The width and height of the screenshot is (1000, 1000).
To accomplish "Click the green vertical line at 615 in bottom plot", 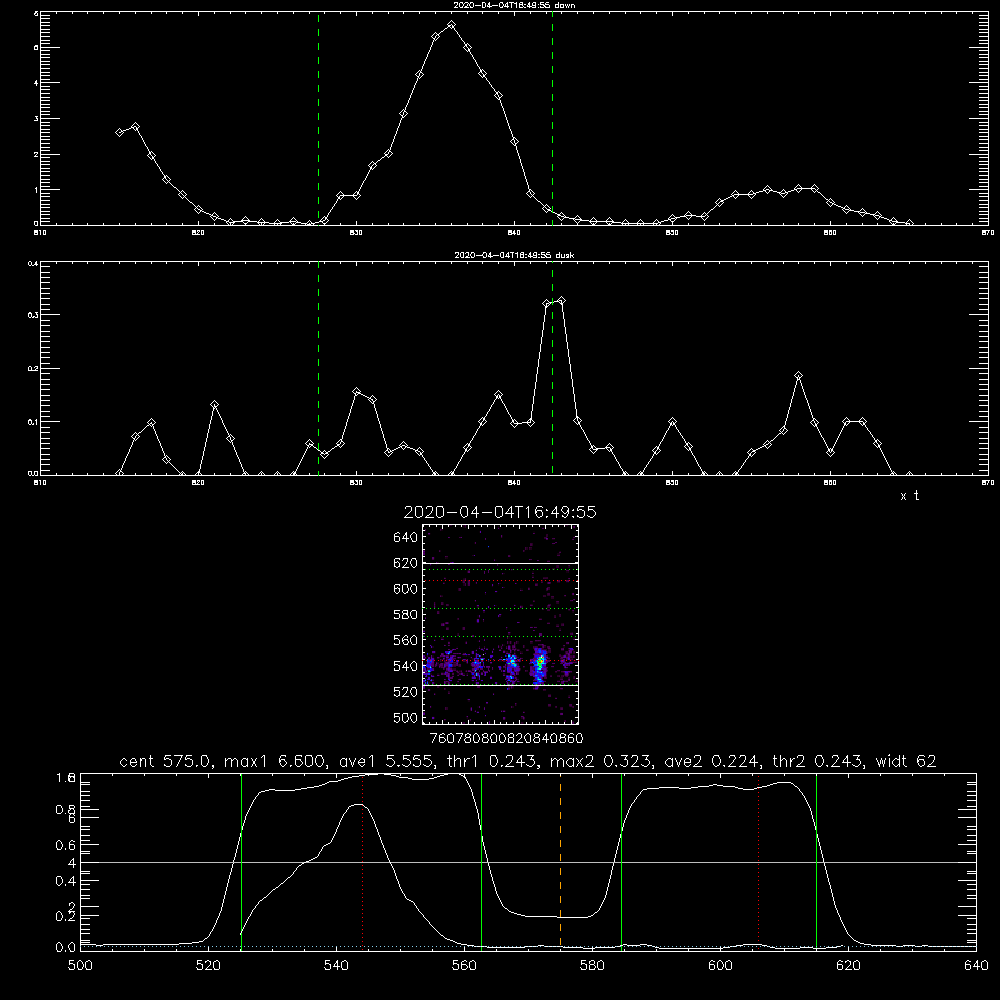I will 816,861.
